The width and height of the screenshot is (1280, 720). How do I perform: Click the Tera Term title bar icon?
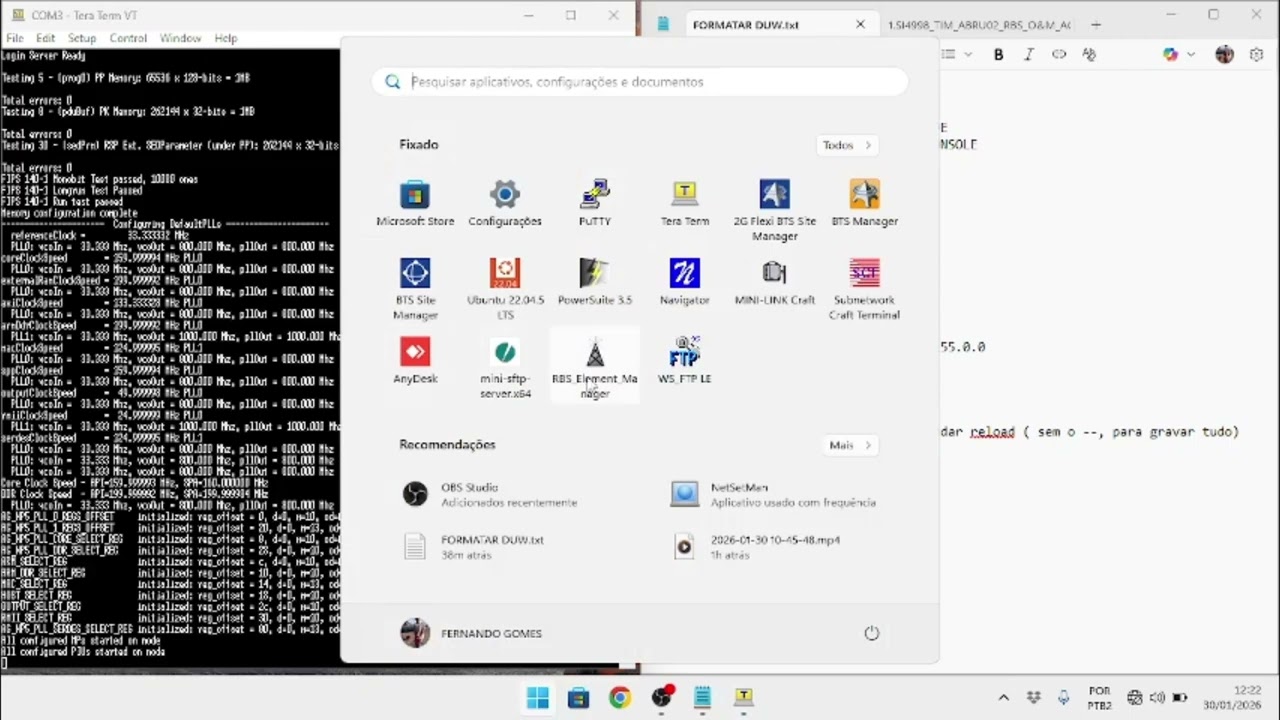18,15
